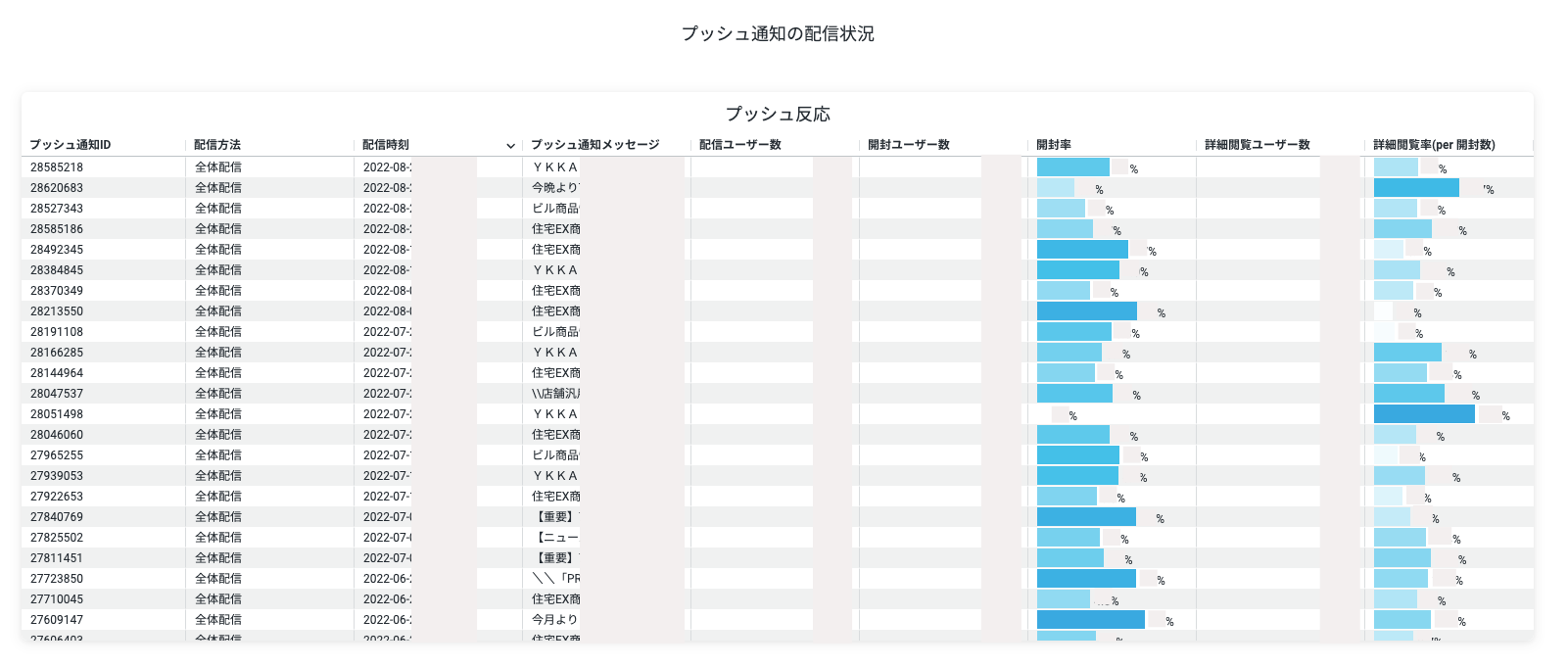Click the ID cell 28620683
Image resolution: width=1568 pixels, height=667 pixels.
click(57, 188)
